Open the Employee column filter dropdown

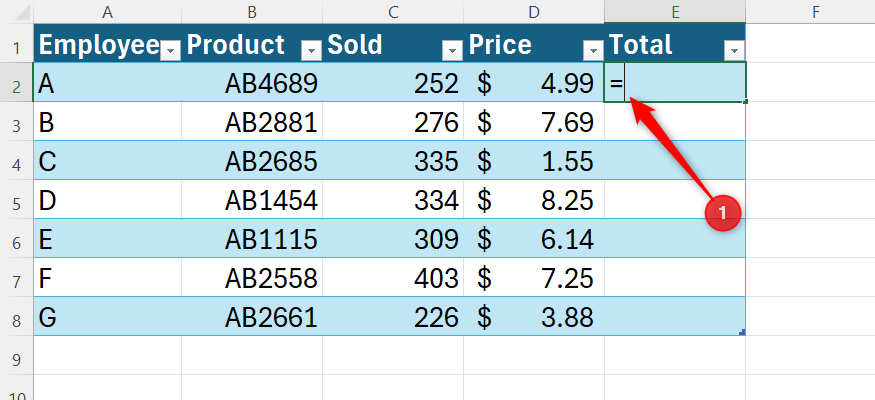(x=171, y=51)
